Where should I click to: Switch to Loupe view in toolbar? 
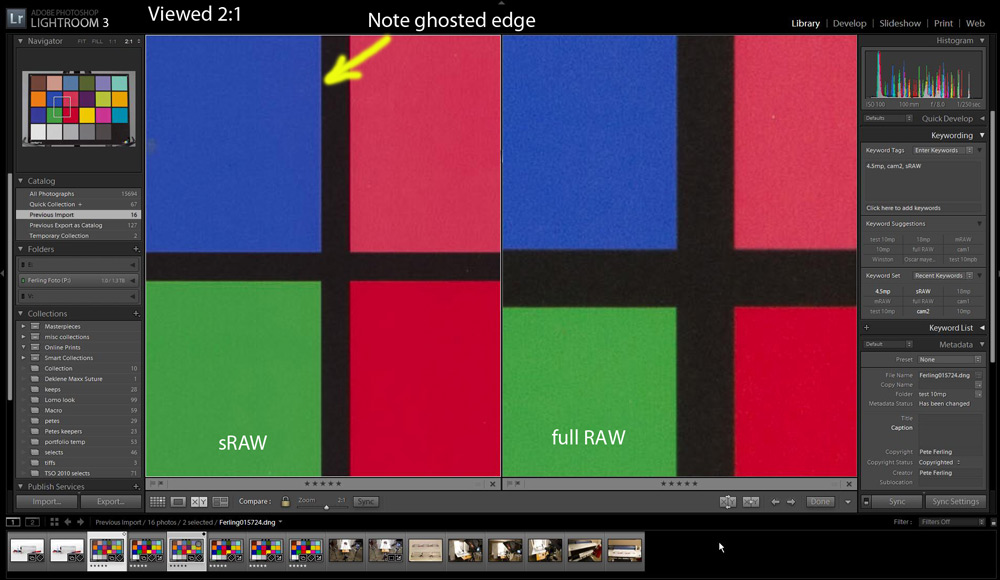(178, 501)
